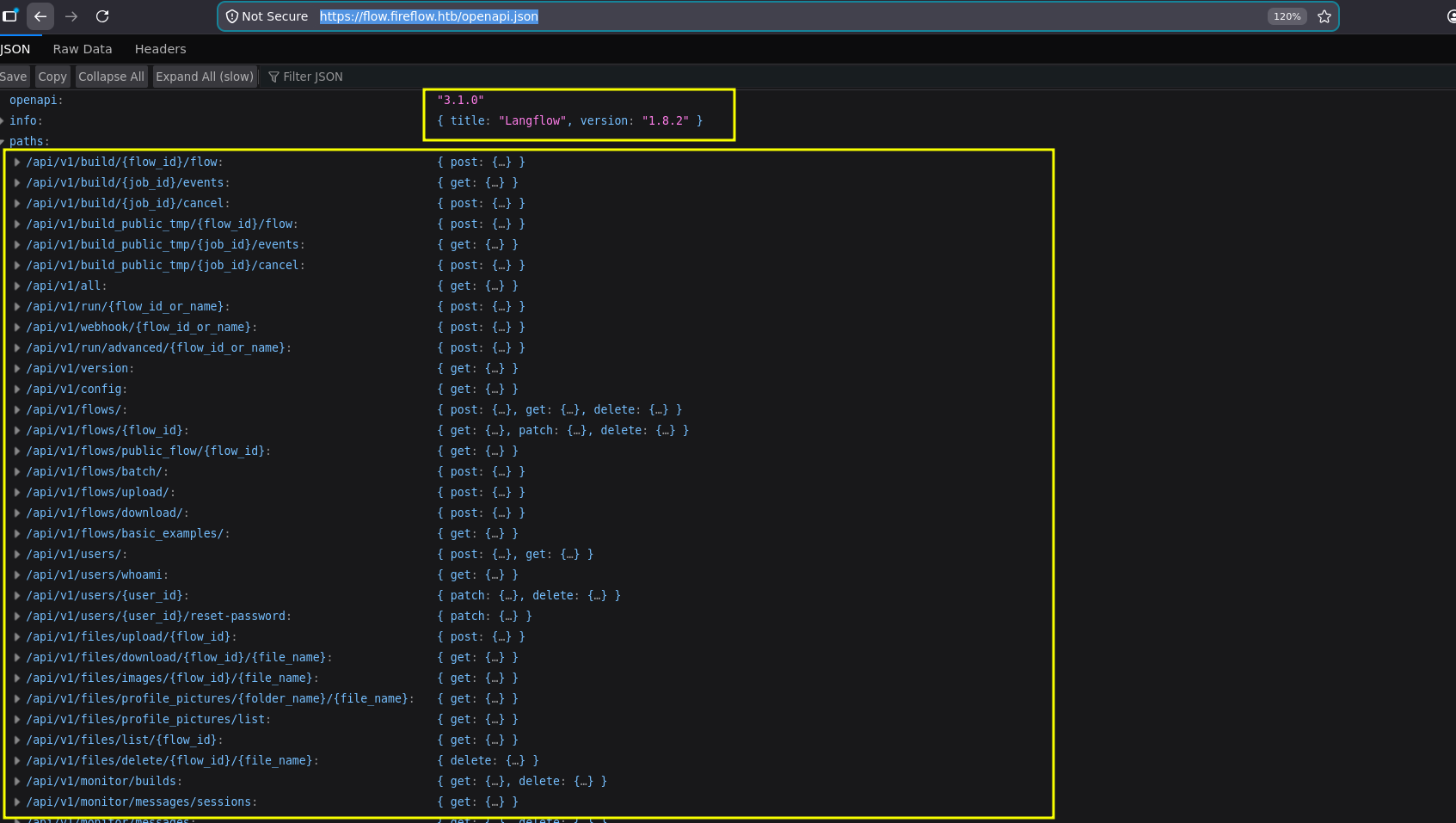Click Expand All (slow) button
This screenshot has width=1456, height=823.
[205, 77]
